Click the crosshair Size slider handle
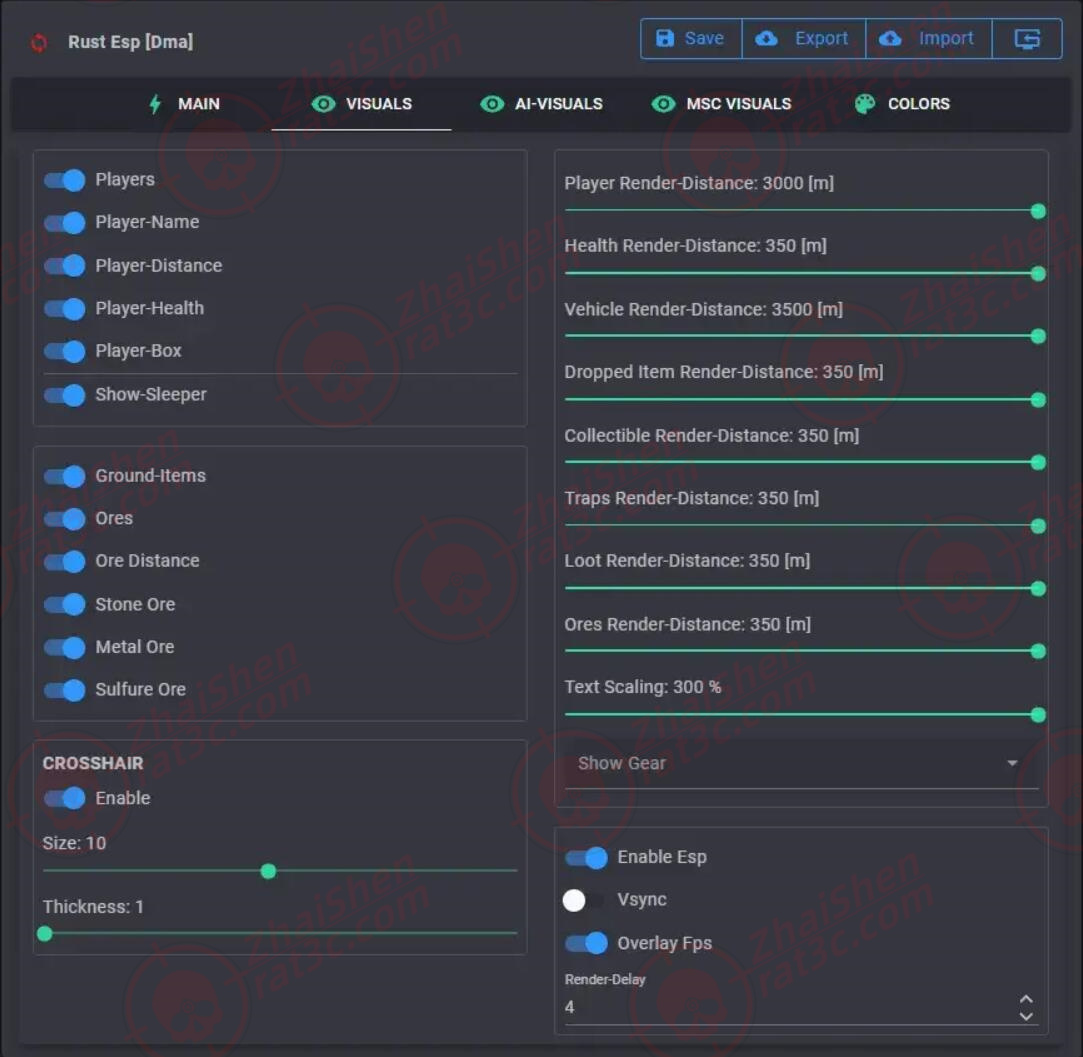Screen dimensions: 1083x1057 pyautogui.click(x=268, y=872)
